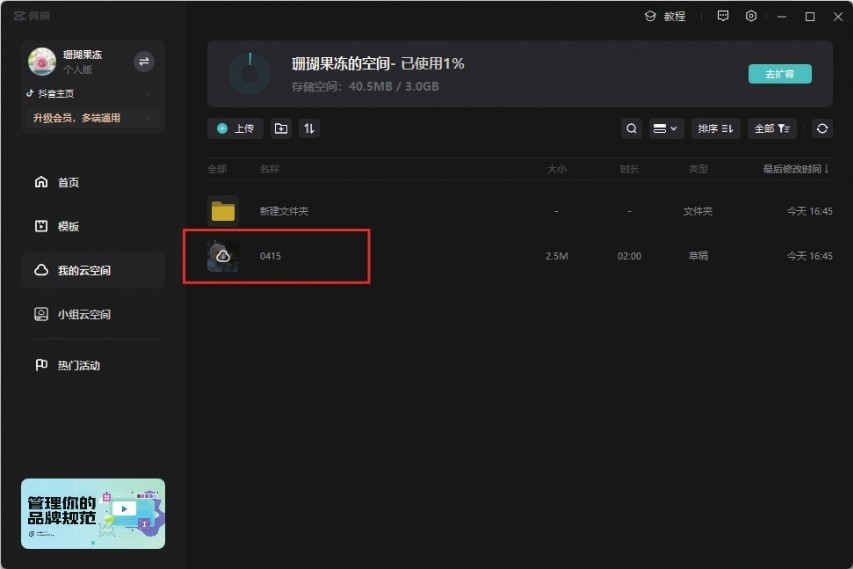Open transfer list up-down arrows icon

pos(309,128)
